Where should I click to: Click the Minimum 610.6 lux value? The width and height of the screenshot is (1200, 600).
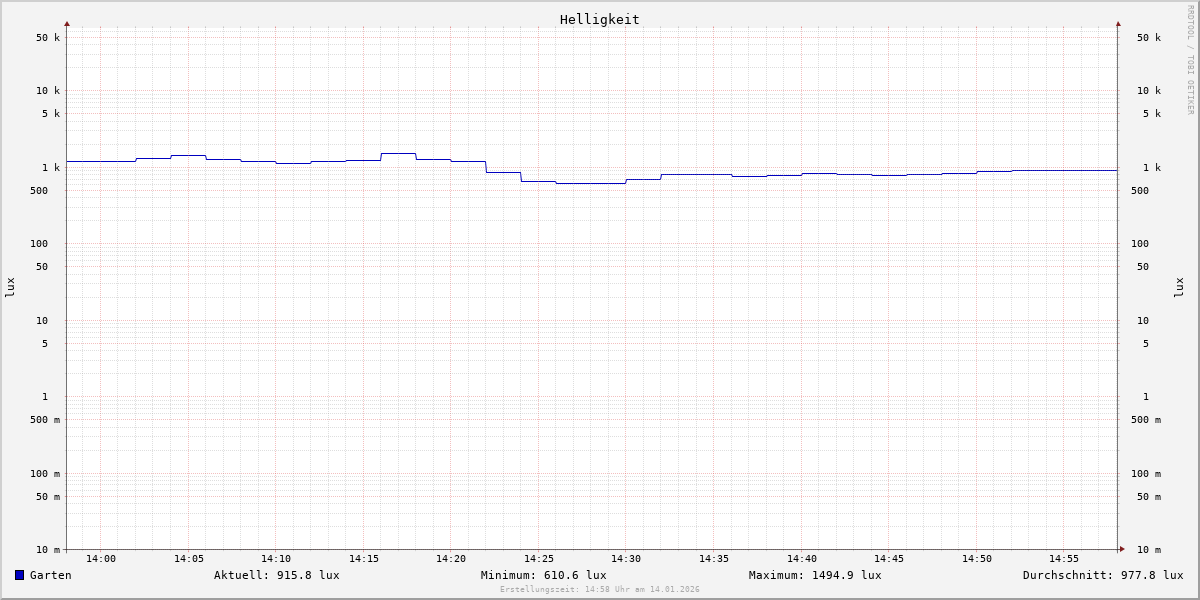(543, 575)
